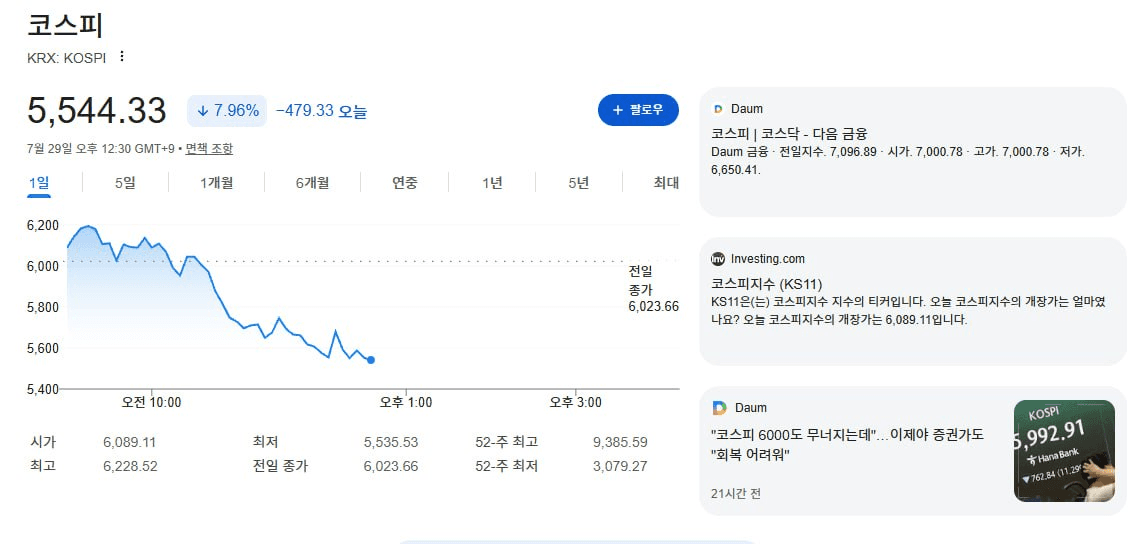Select the 최대 (max) range tab

666,183
